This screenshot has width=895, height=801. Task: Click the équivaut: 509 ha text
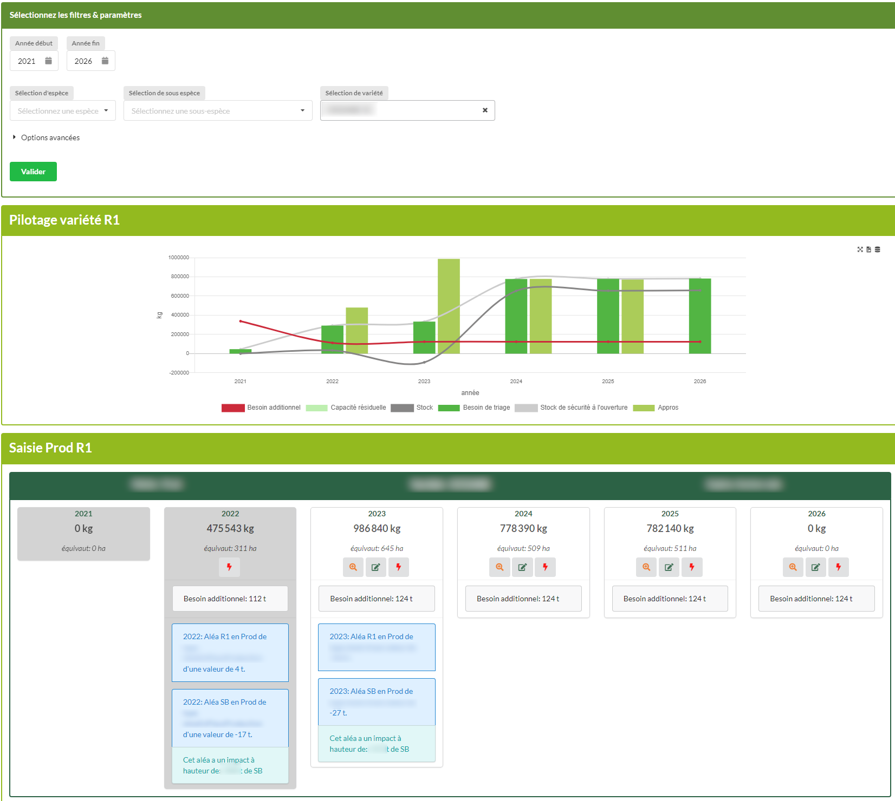click(523, 548)
